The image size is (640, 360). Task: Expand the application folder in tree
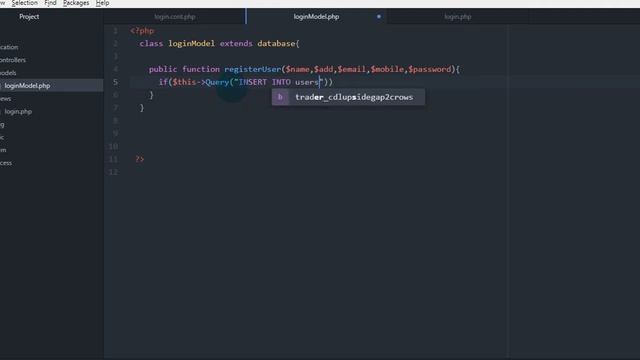point(9,47)
